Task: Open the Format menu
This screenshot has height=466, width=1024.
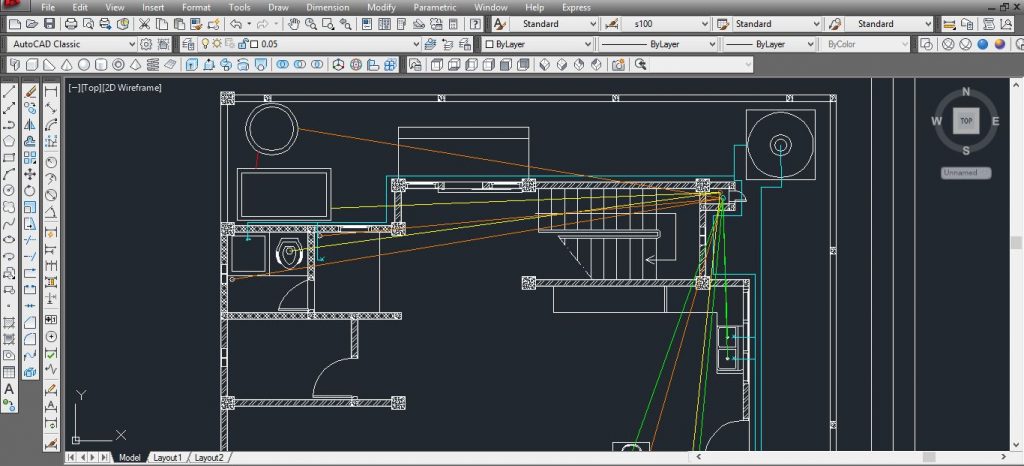Action: pyautogui.click(x=196, y=7)
